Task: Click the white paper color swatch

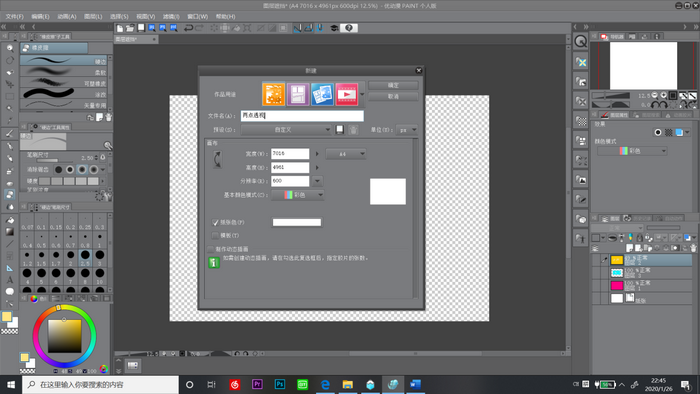Action: coord(297,222)
